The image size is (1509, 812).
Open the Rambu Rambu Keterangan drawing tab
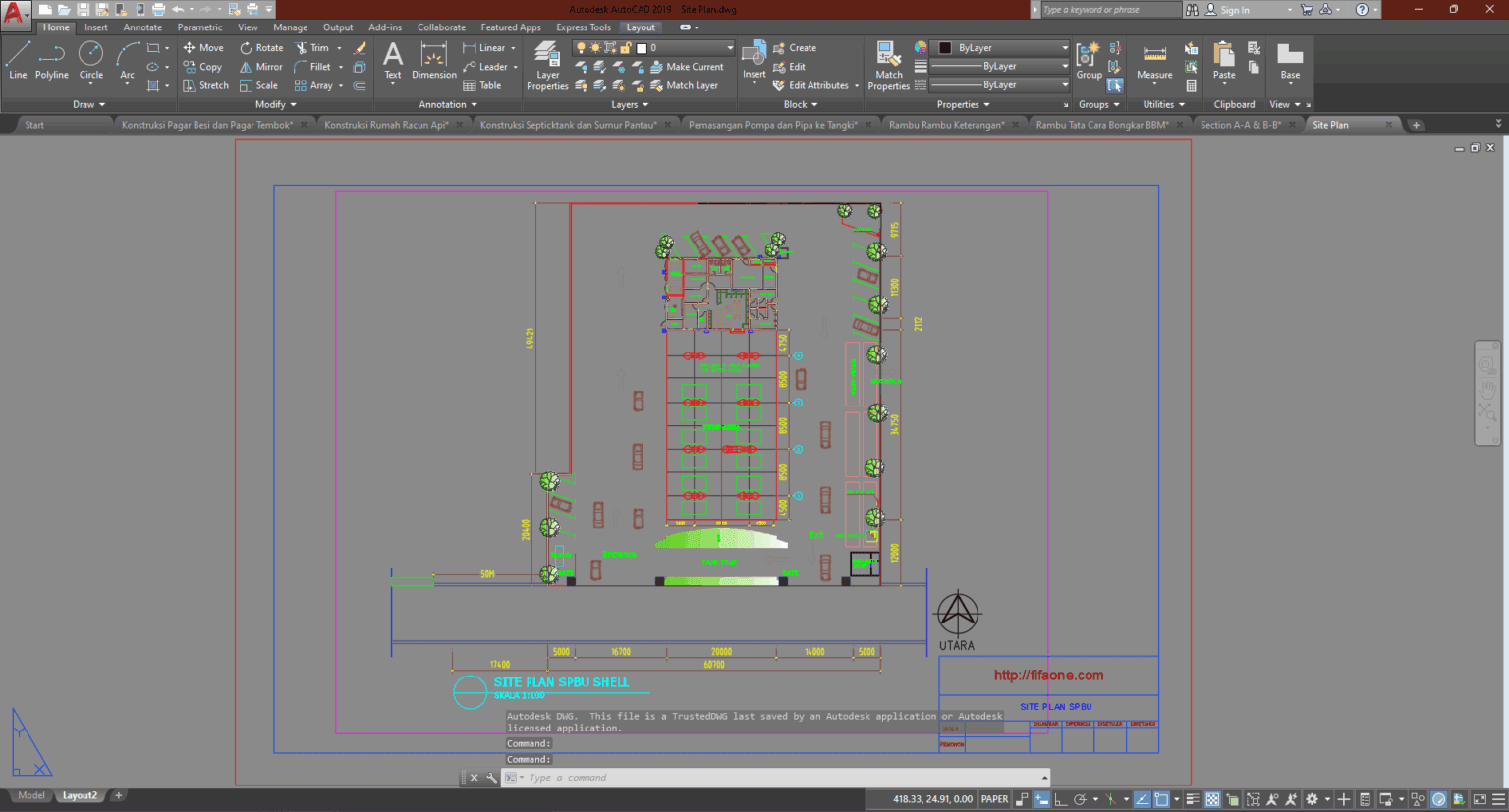click(x=949, y=124)
